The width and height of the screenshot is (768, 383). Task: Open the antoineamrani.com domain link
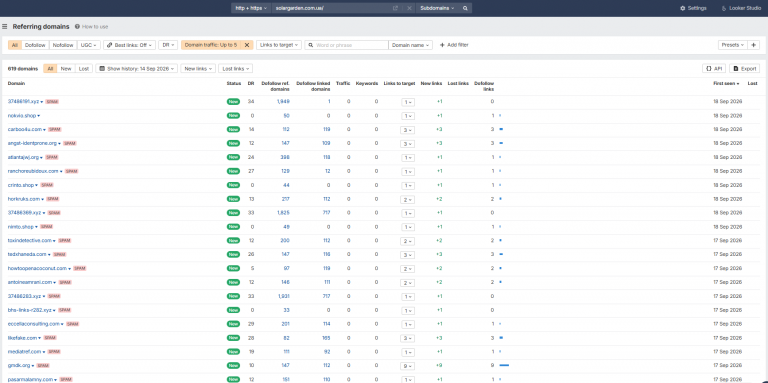click(x=30, y=282)
